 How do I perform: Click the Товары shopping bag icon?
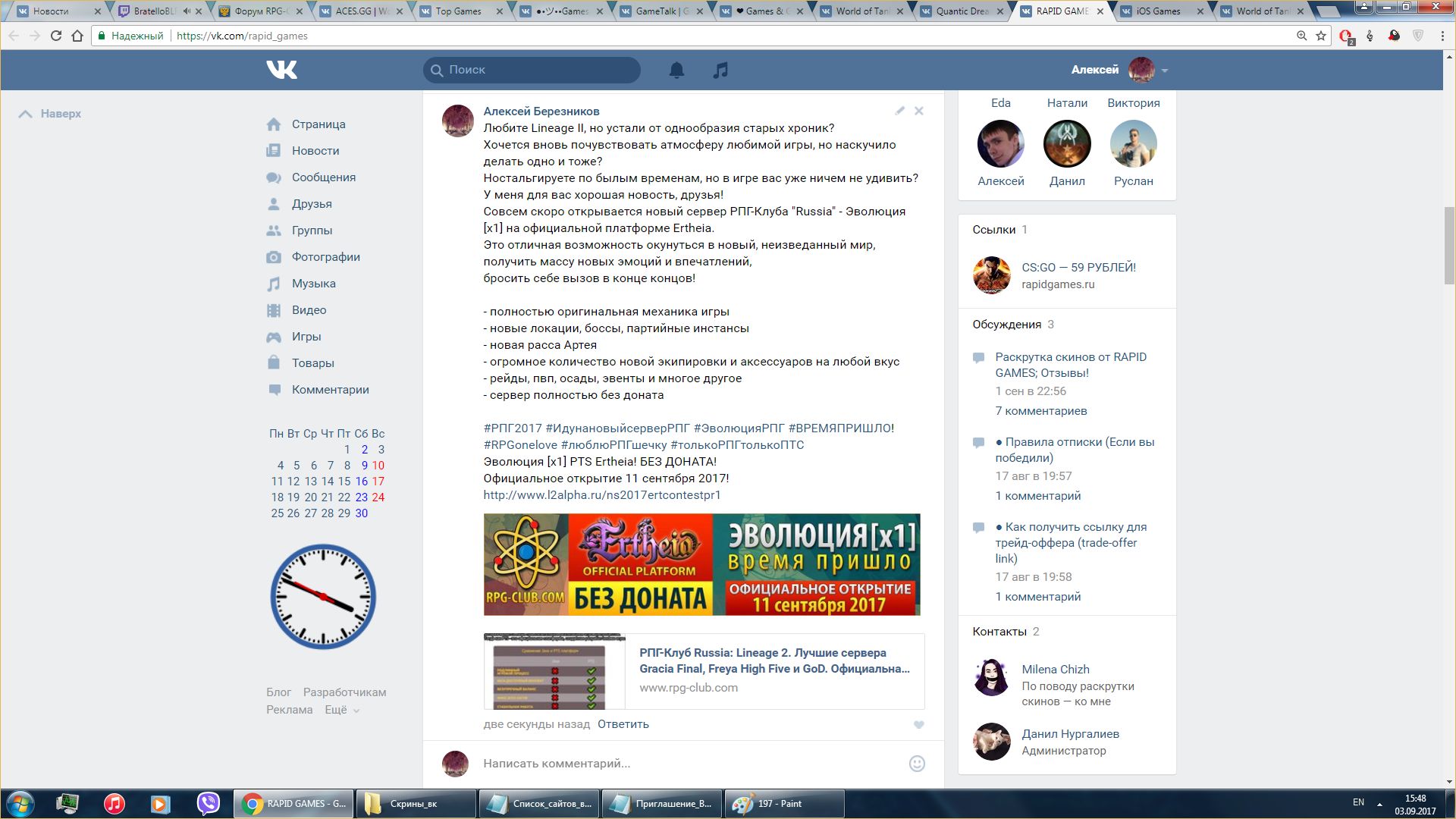tap(274, 362)
